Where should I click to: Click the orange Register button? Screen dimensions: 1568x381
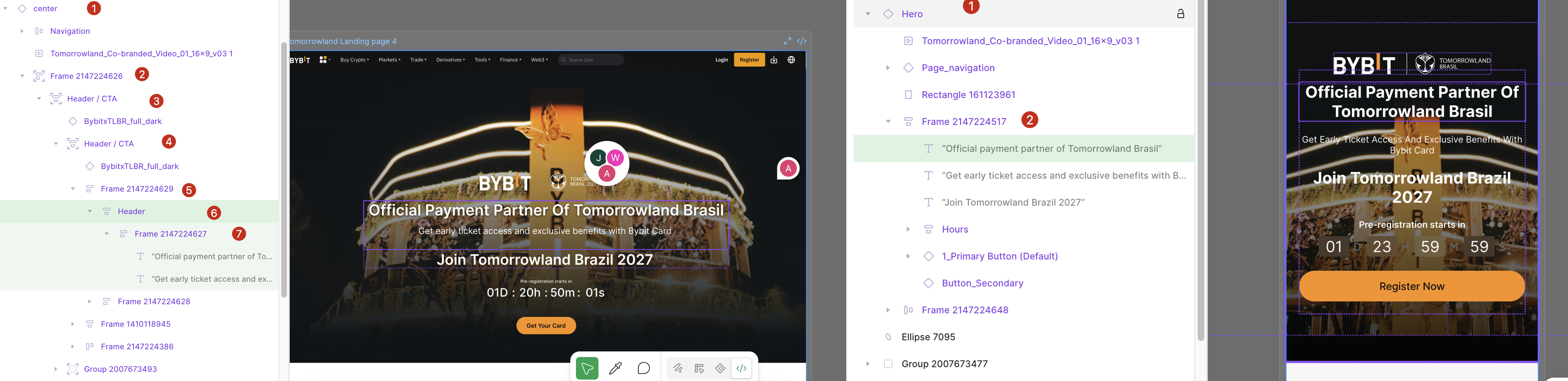point(749,60)
